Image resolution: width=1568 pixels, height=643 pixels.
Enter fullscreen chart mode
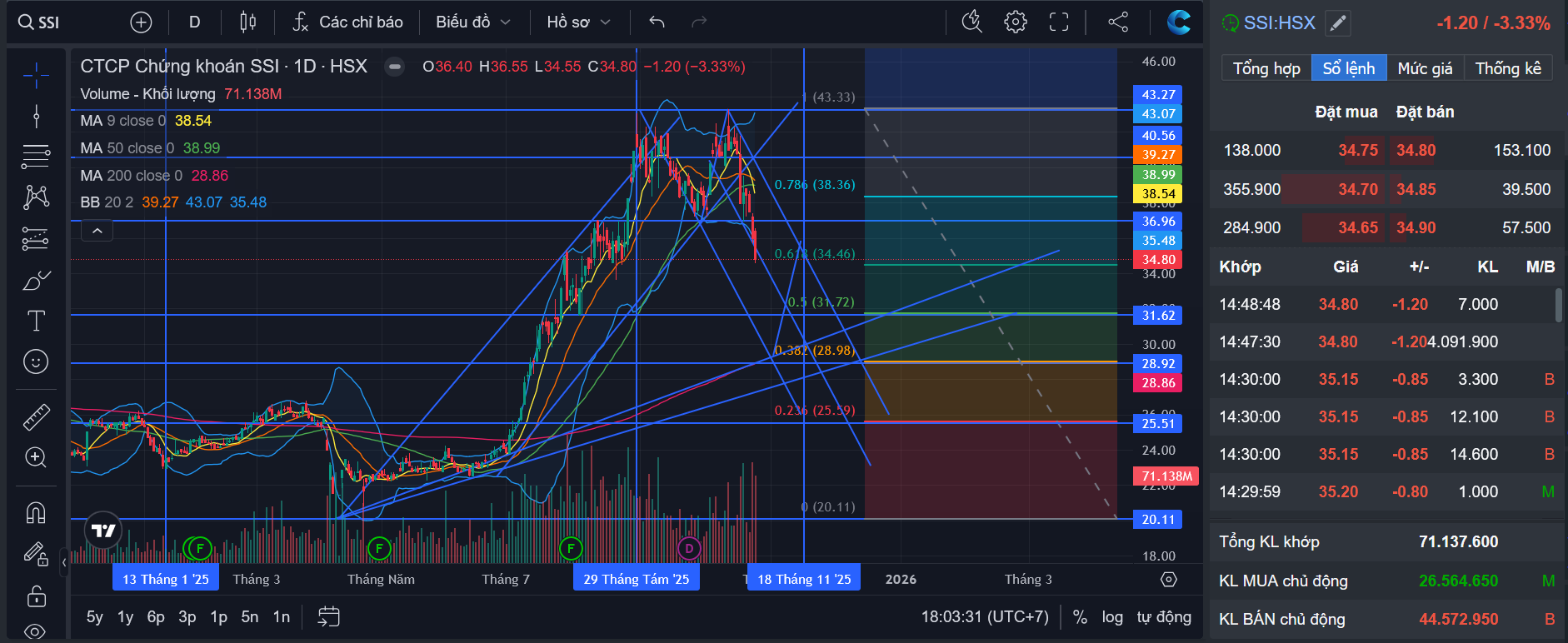point(1058,22)
